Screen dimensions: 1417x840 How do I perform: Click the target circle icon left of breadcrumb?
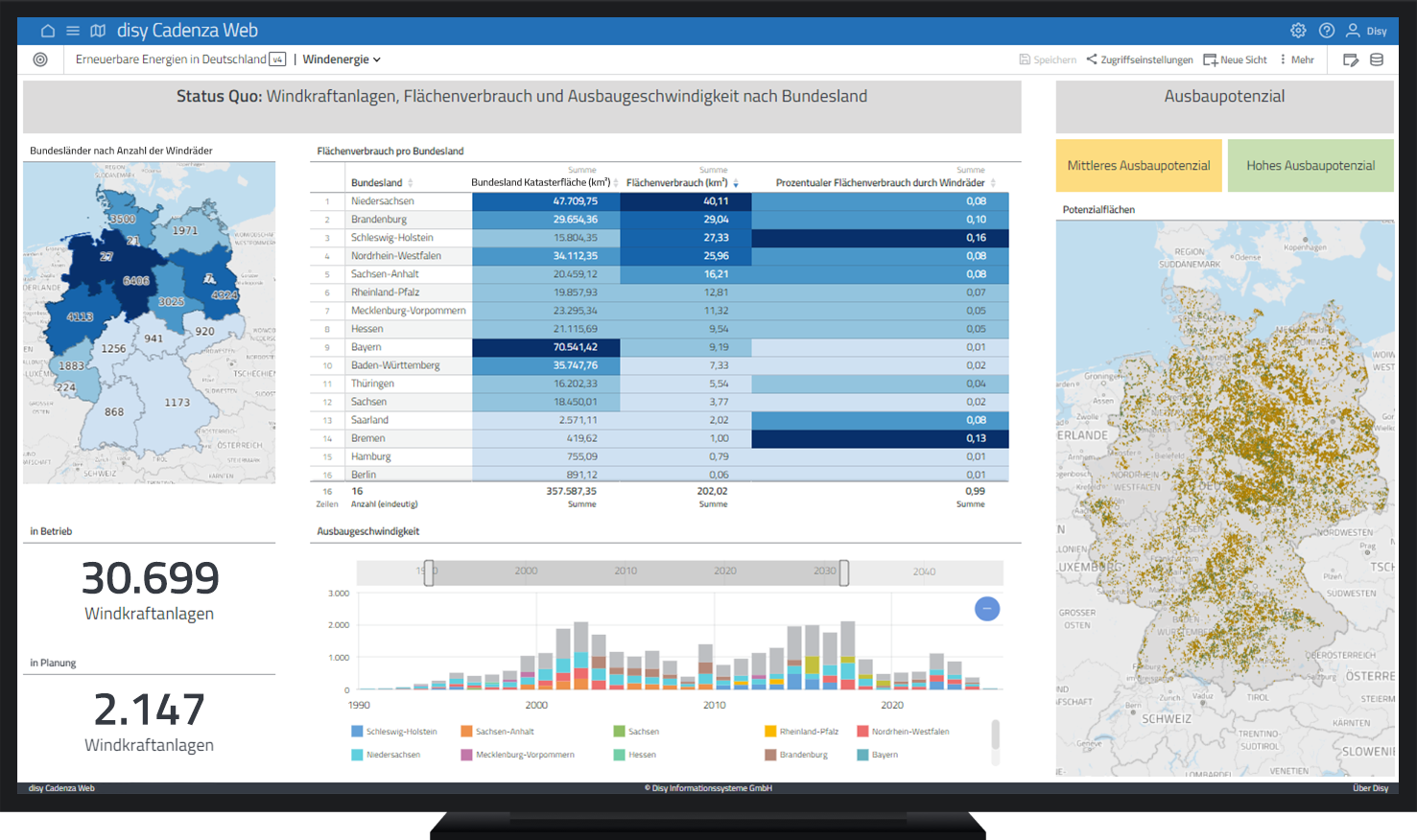click(x=39, y=58)
